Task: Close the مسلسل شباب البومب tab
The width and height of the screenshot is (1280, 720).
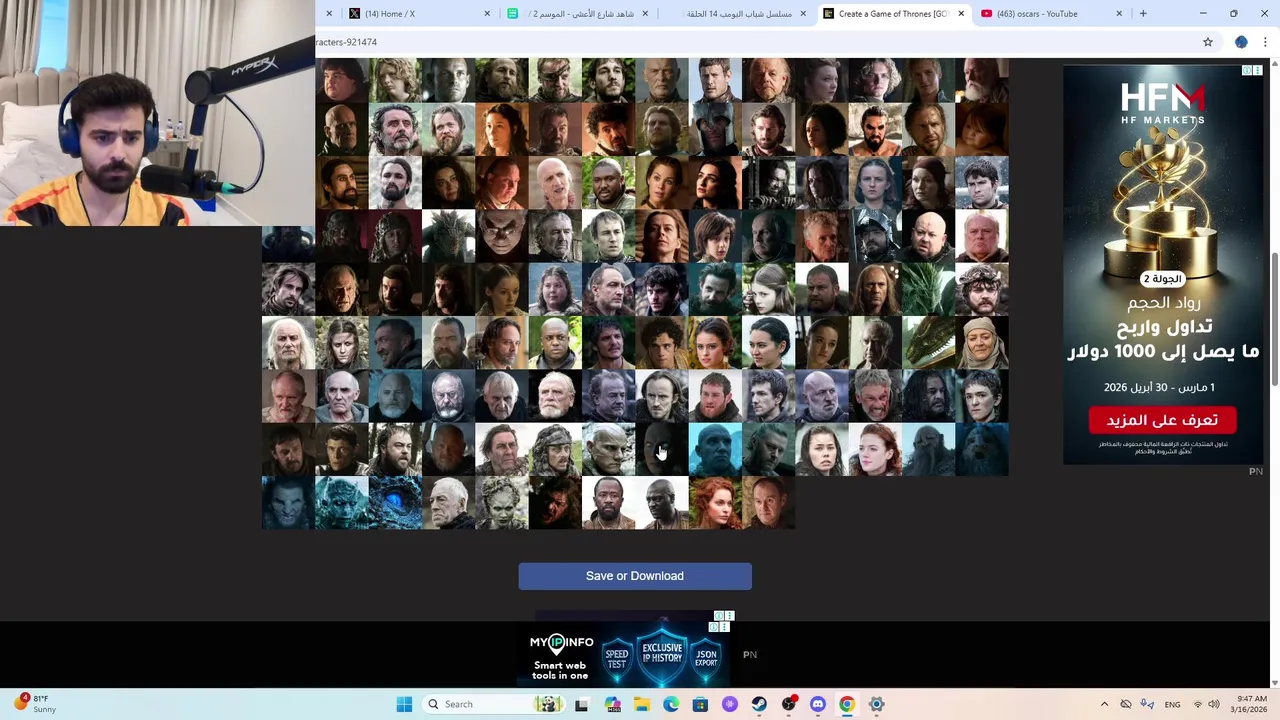Action: tap(803, 14)
